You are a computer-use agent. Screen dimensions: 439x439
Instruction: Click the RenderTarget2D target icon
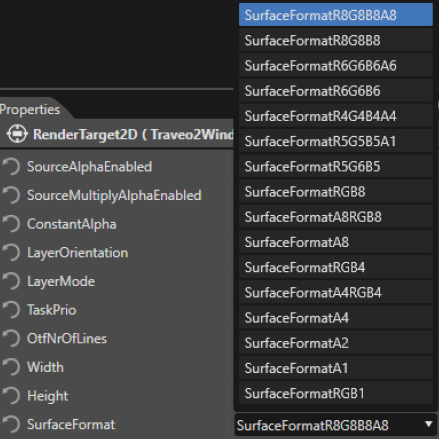(x=17, y=134)
